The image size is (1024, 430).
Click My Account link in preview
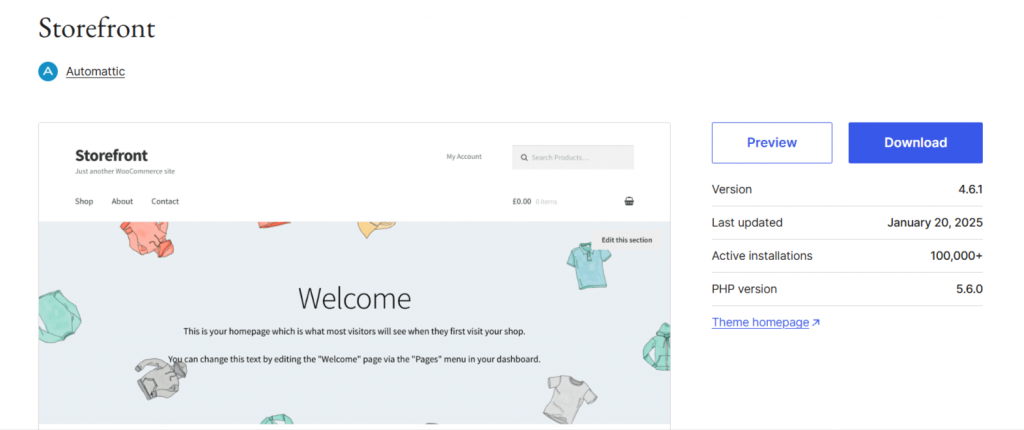464,157
